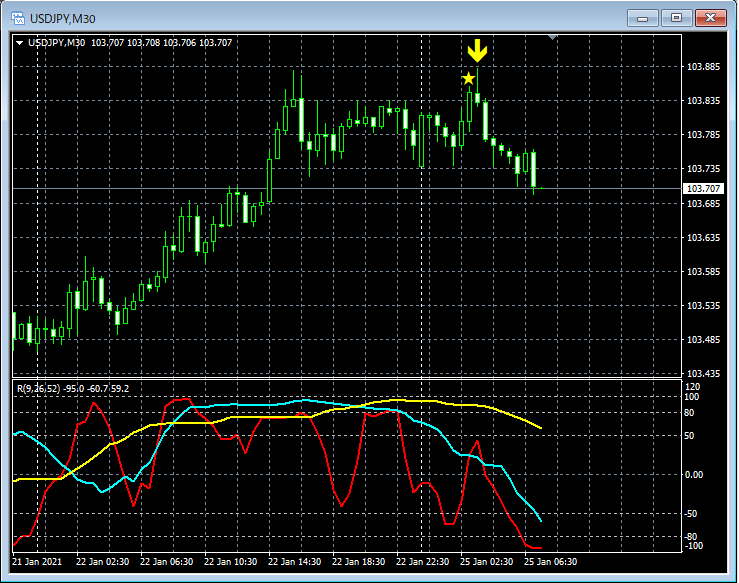Click the 103.535 price scale label

(703, 305)
